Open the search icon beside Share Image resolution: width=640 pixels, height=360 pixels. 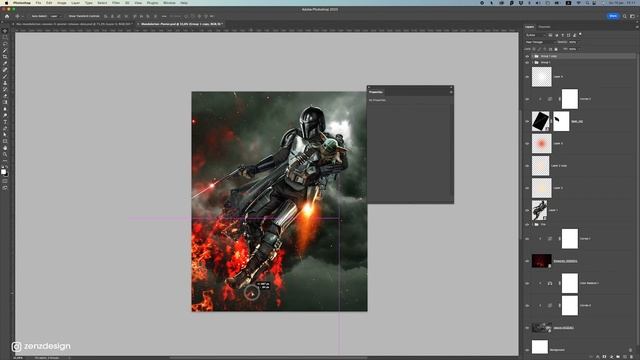(624, 16)
